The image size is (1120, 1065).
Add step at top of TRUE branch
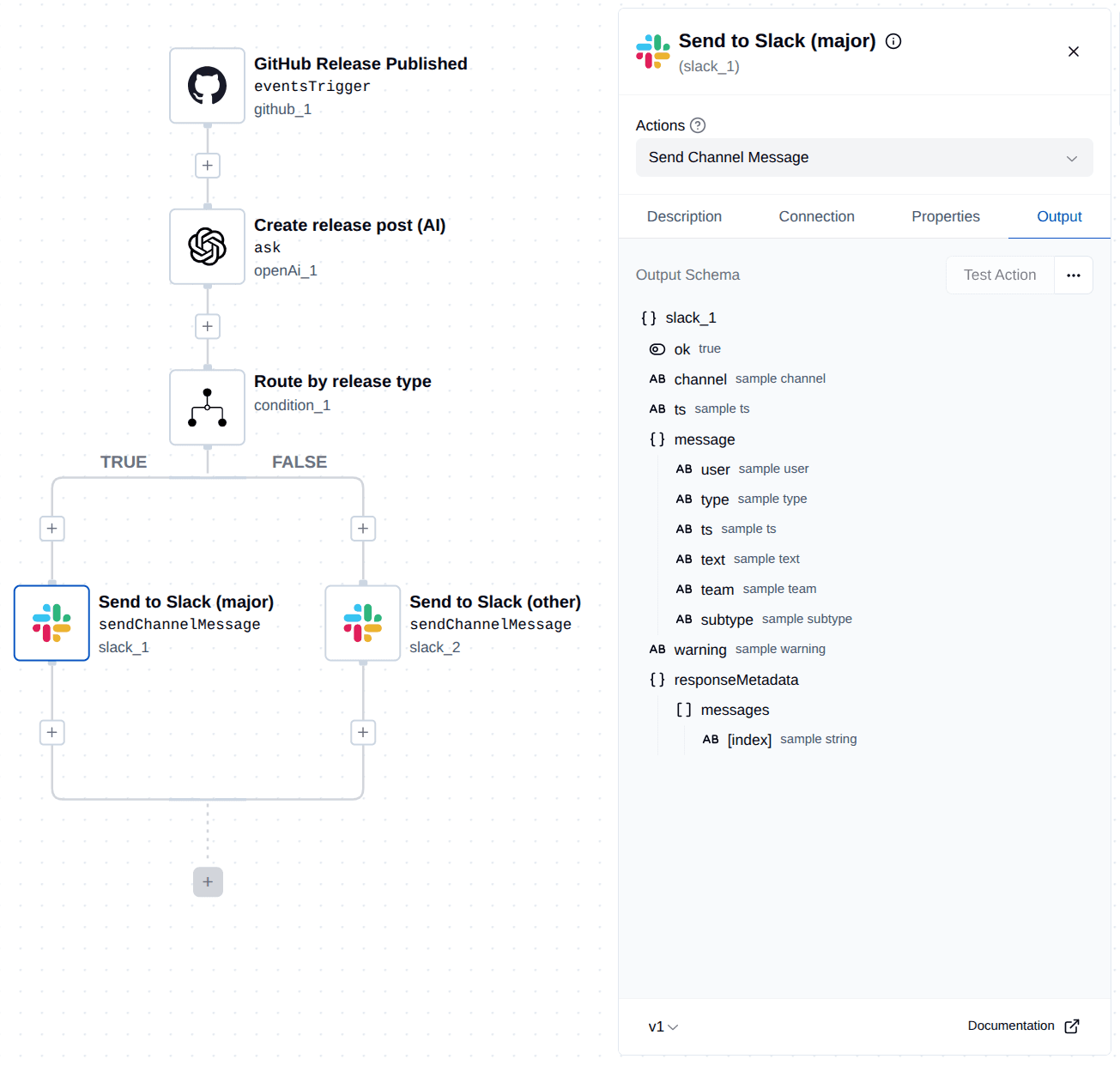(x=51, y=529)
